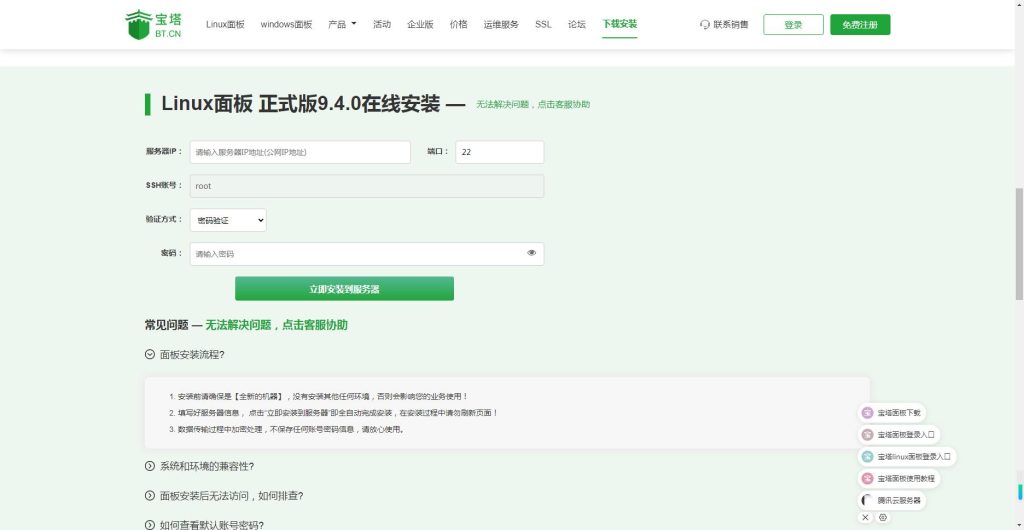Click the BT.CN pagoda logo

tap(153, 25)
